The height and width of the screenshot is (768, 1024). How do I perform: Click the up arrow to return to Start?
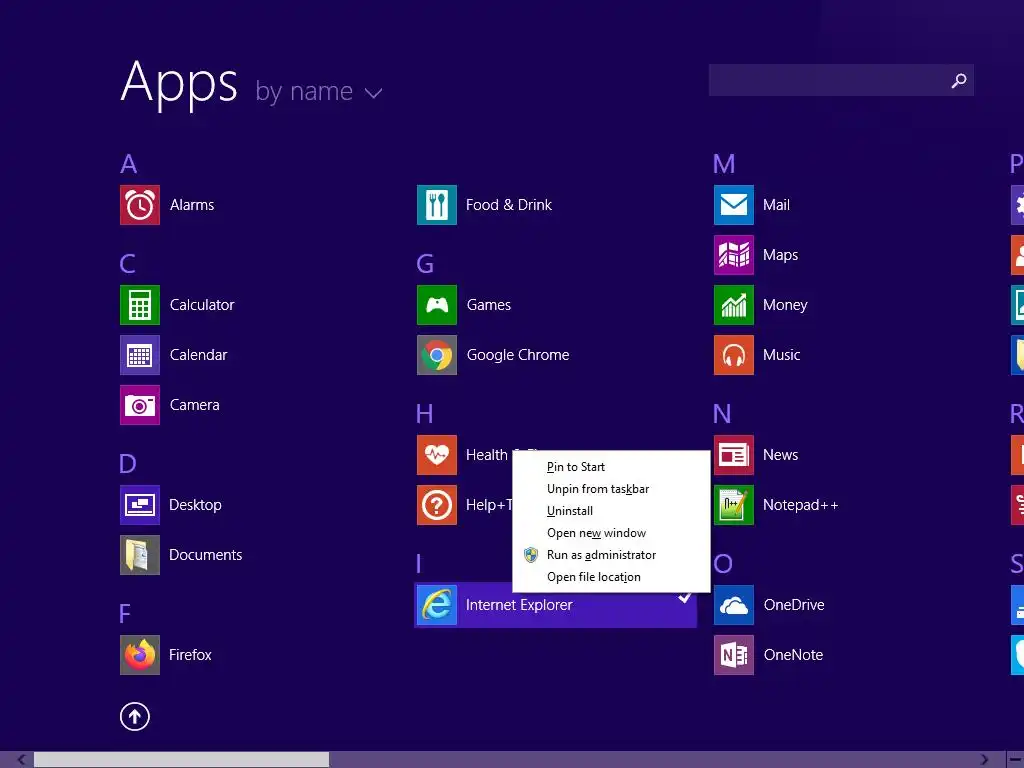point(135,716)
